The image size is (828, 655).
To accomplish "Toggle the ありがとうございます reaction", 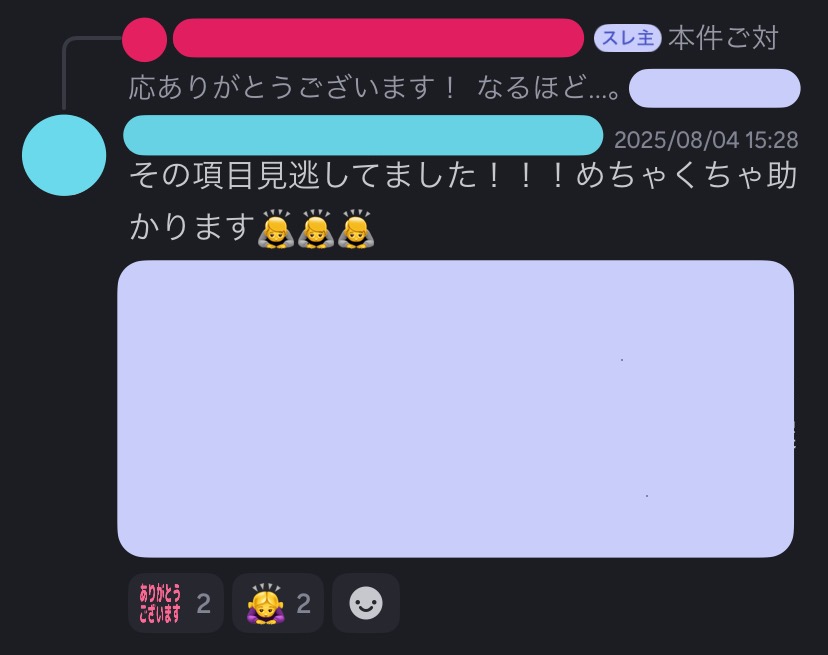I will 175,603.
